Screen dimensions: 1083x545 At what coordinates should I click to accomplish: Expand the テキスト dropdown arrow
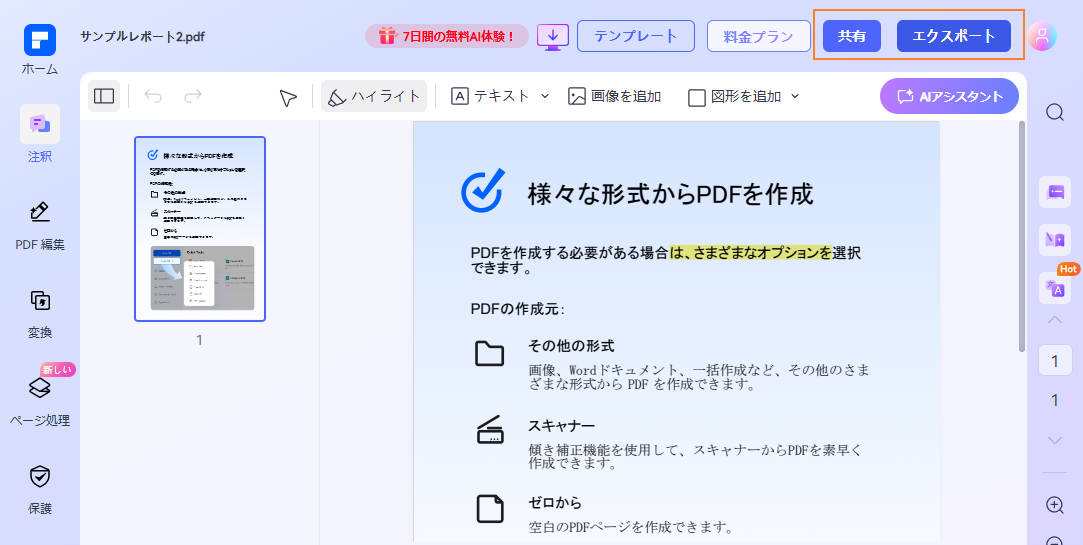click(544, 96)
